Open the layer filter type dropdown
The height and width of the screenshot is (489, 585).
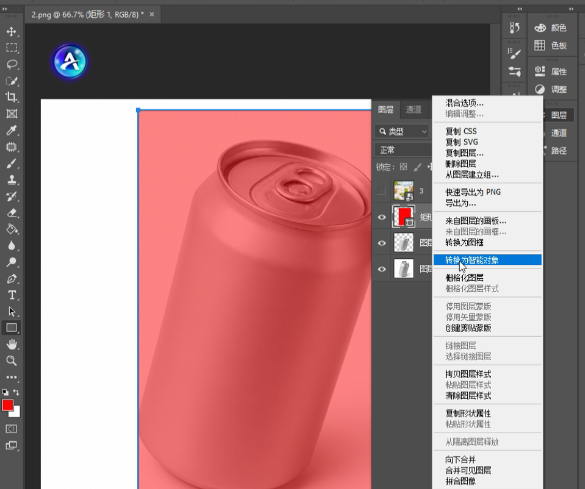point(402,131)
